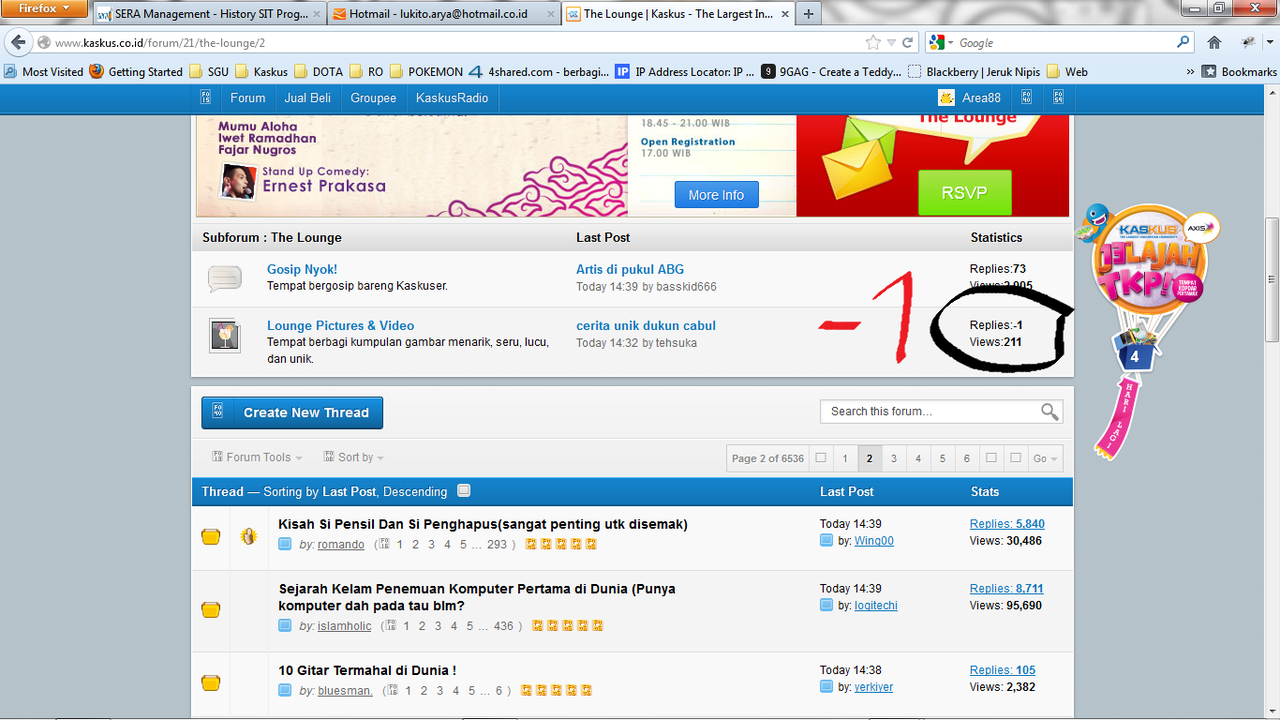
Task: Open the browser home page icon
Action: click(1214, 43)
